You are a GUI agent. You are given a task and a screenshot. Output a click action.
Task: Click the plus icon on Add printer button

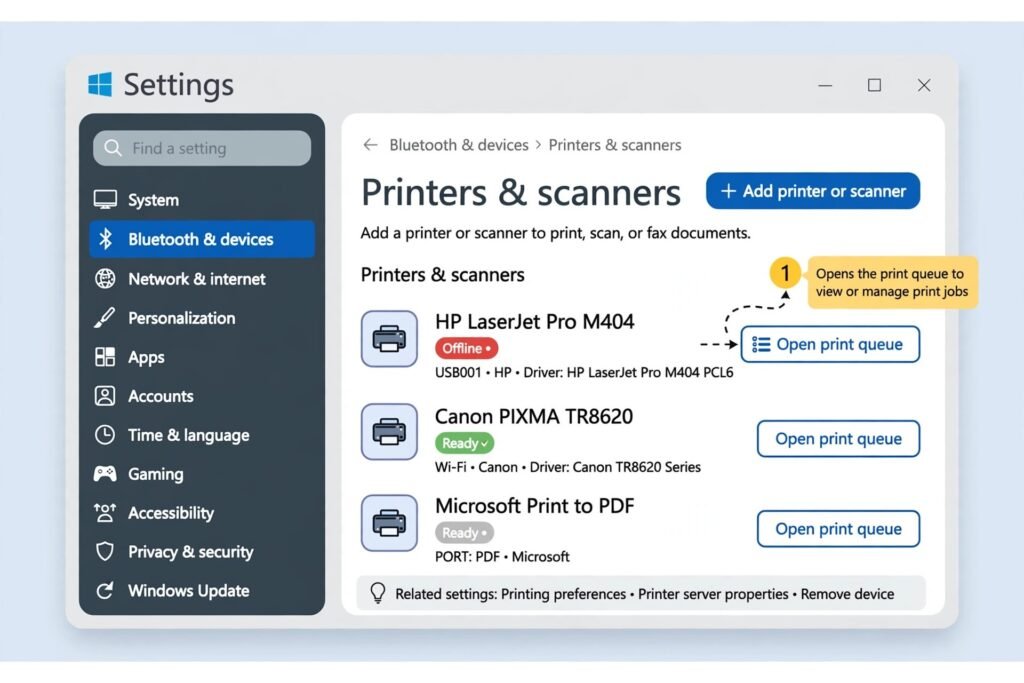(728, 191)
